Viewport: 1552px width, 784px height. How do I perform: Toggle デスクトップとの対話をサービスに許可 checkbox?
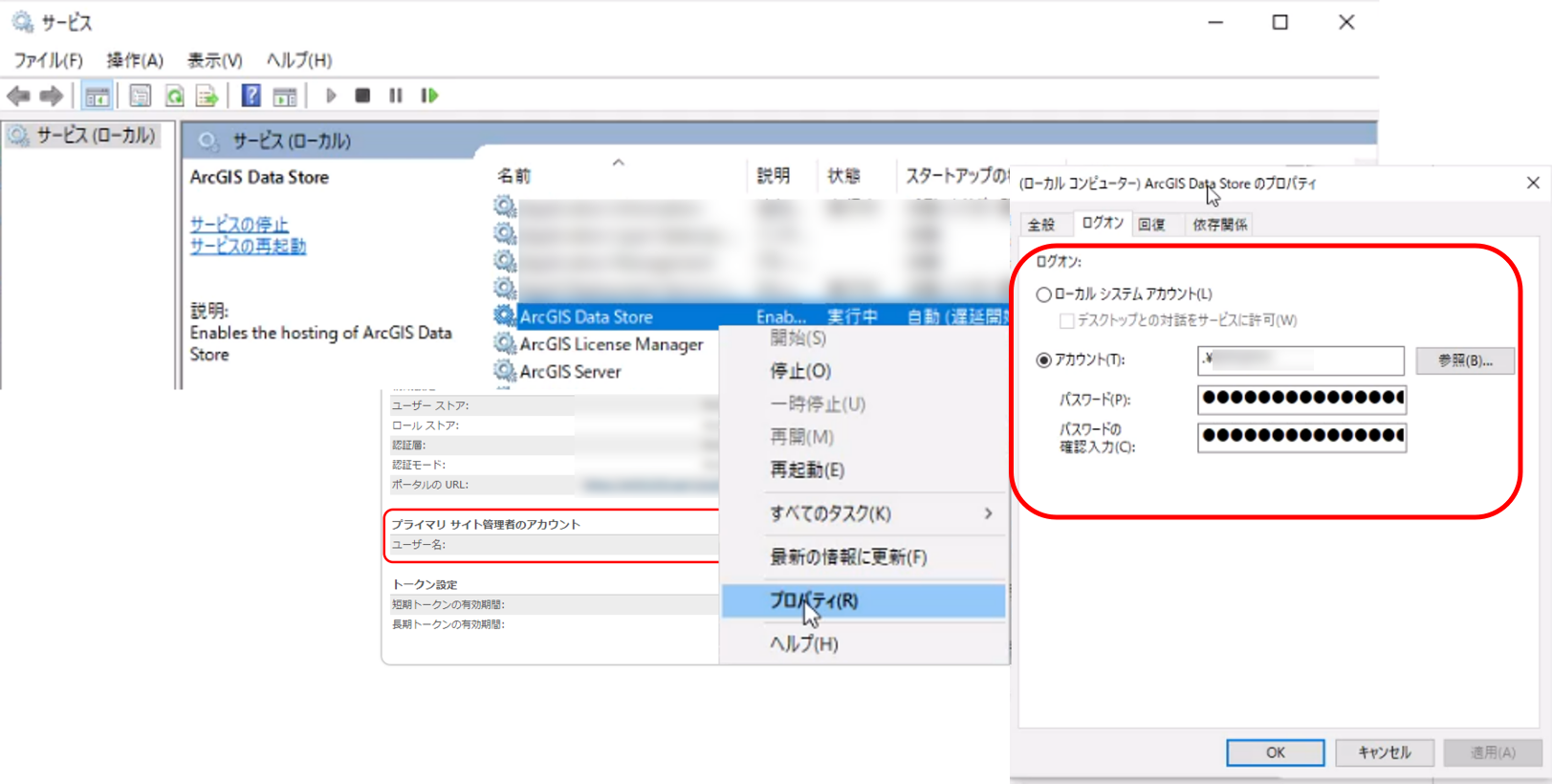point(1067,320)
